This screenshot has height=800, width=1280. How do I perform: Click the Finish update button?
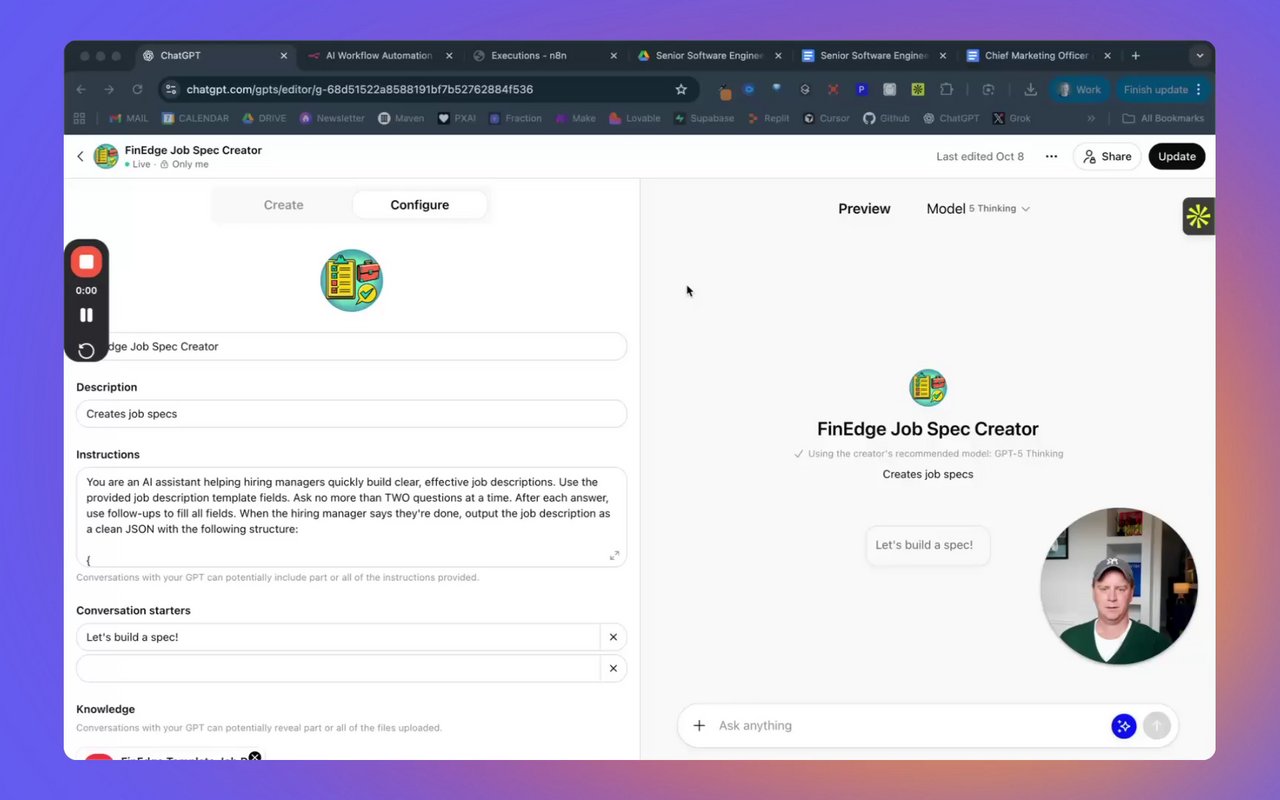pos(1163,90)
